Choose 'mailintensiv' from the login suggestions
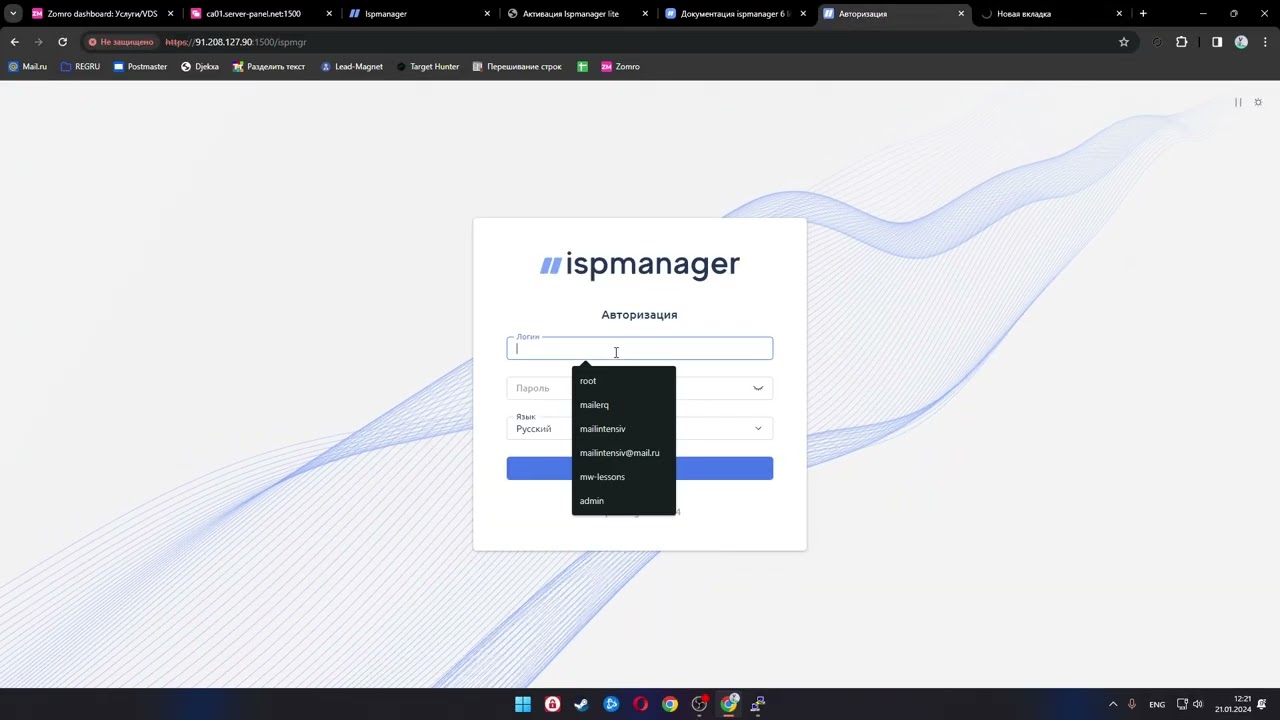The width and height of the screenshot is (1280, 720). coord(624,429)
